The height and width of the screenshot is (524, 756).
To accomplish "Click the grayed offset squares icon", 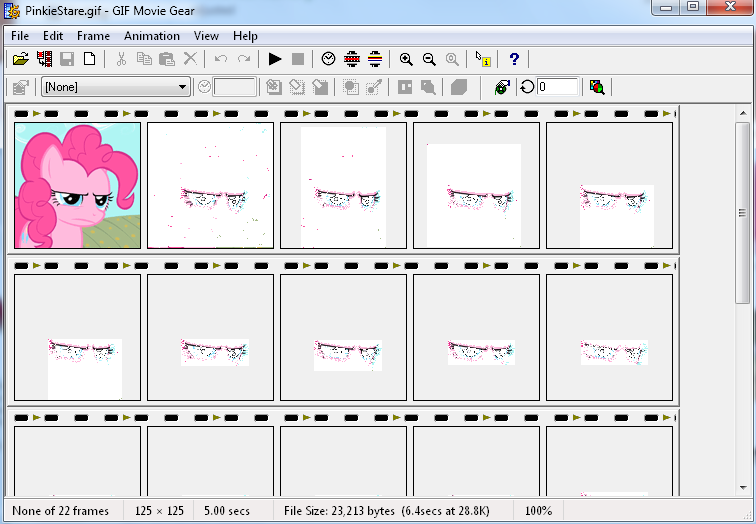I will click(428, 87).
